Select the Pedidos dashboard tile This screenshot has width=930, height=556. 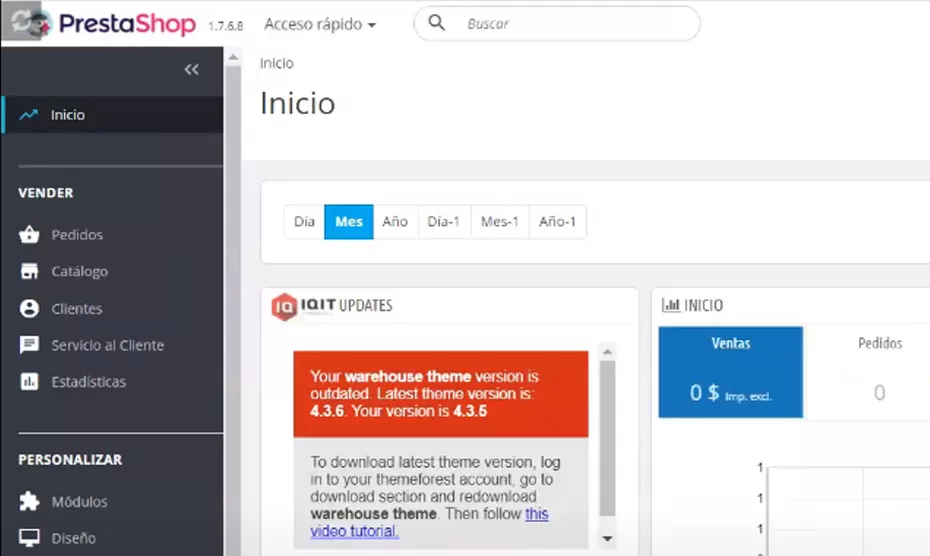880,372
